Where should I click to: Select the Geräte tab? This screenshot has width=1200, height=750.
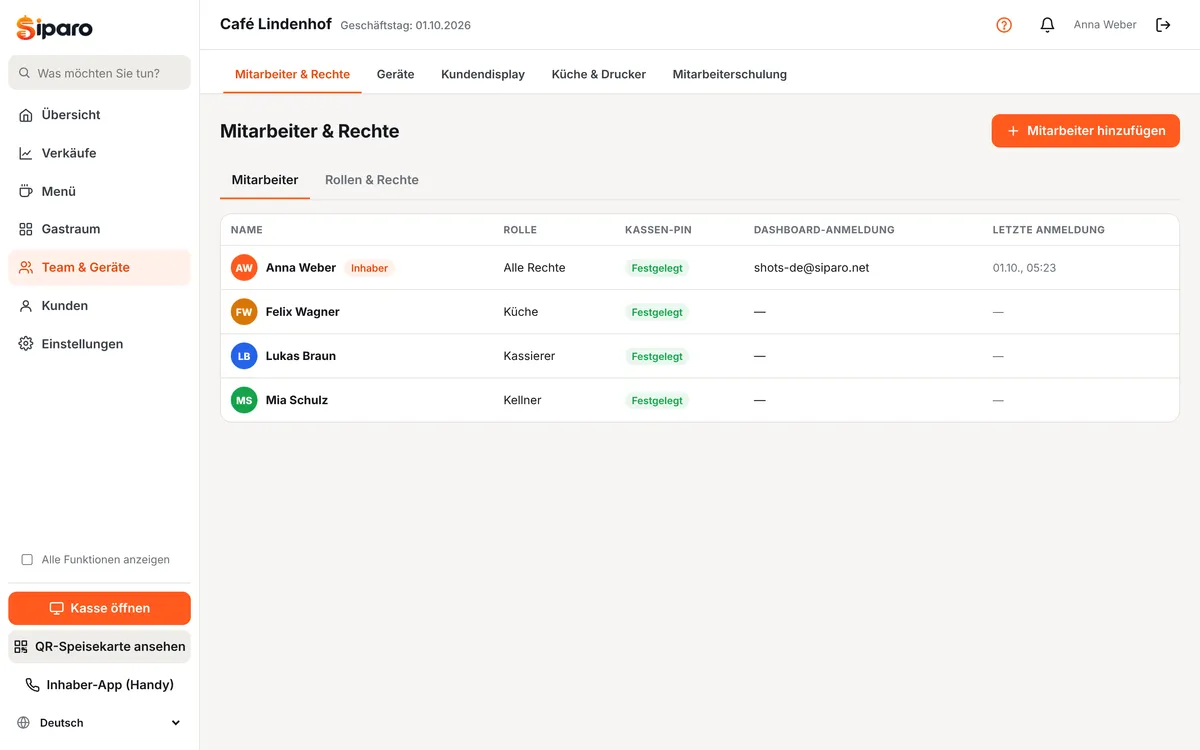[395, 74]
